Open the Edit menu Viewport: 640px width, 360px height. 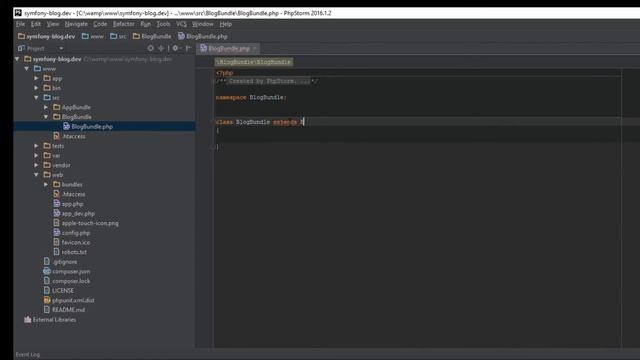pyautogui.click(x=36, y=24)
